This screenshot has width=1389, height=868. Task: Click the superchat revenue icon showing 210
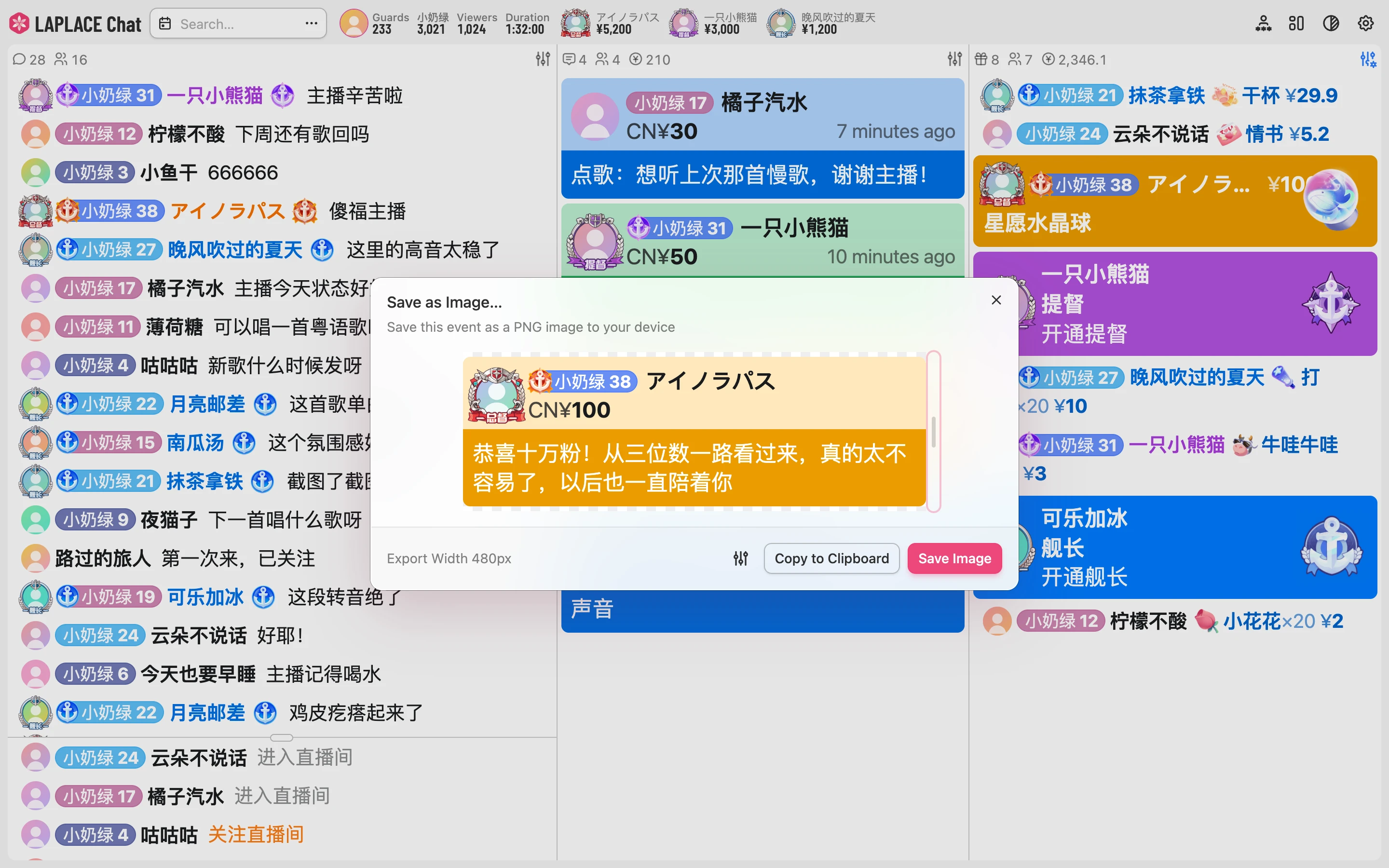click(x=635, y=59)
